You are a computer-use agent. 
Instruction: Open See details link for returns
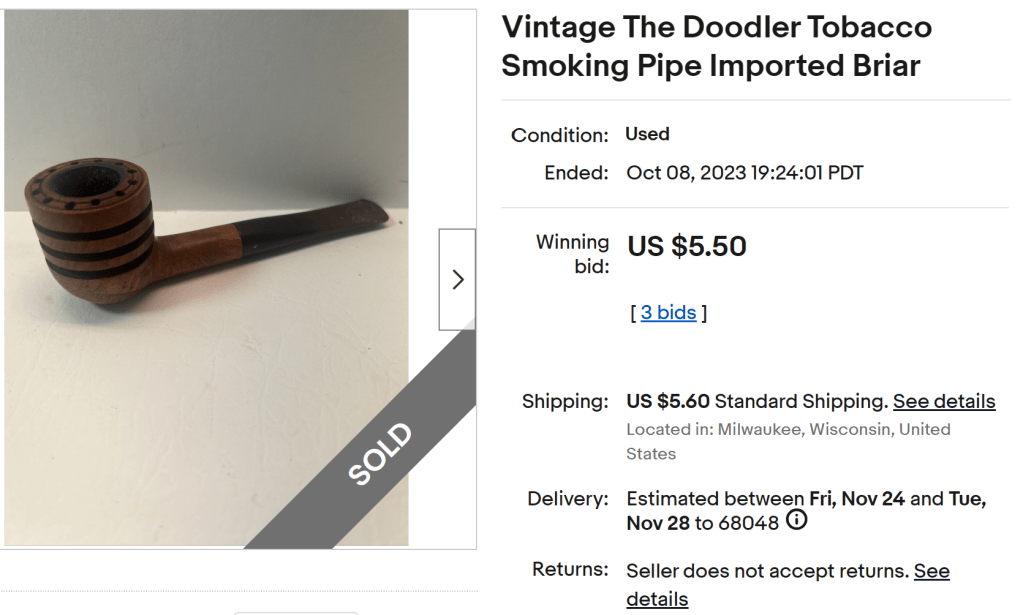click(x=931, y=572)
